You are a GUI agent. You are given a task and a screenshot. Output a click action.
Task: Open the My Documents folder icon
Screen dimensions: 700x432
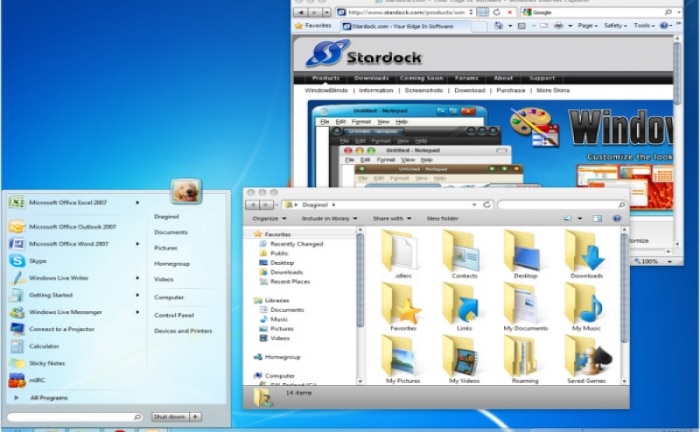pyautogui.click(x=525, y=307)
